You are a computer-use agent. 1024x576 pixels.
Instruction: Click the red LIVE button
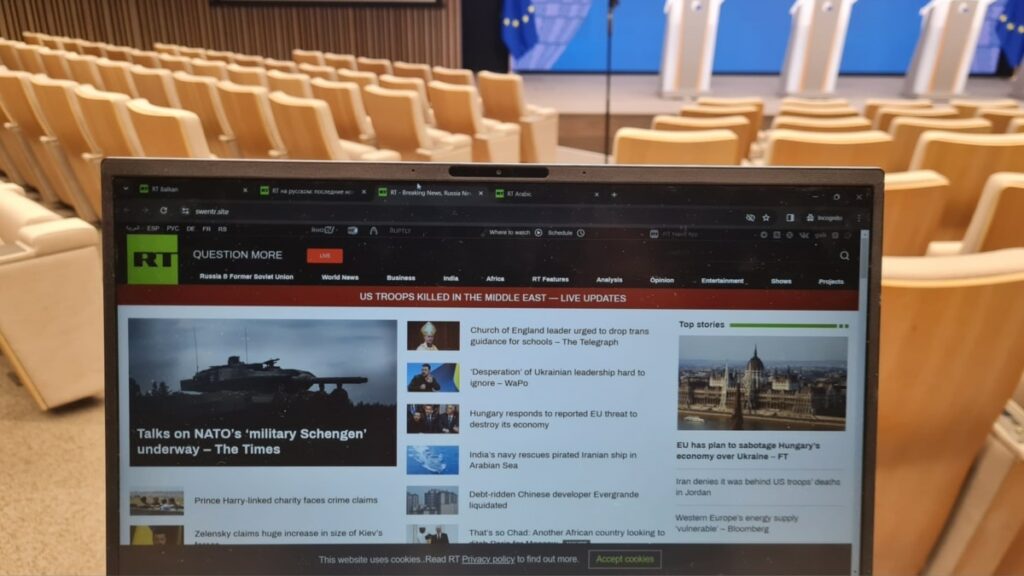pos(324,256)
